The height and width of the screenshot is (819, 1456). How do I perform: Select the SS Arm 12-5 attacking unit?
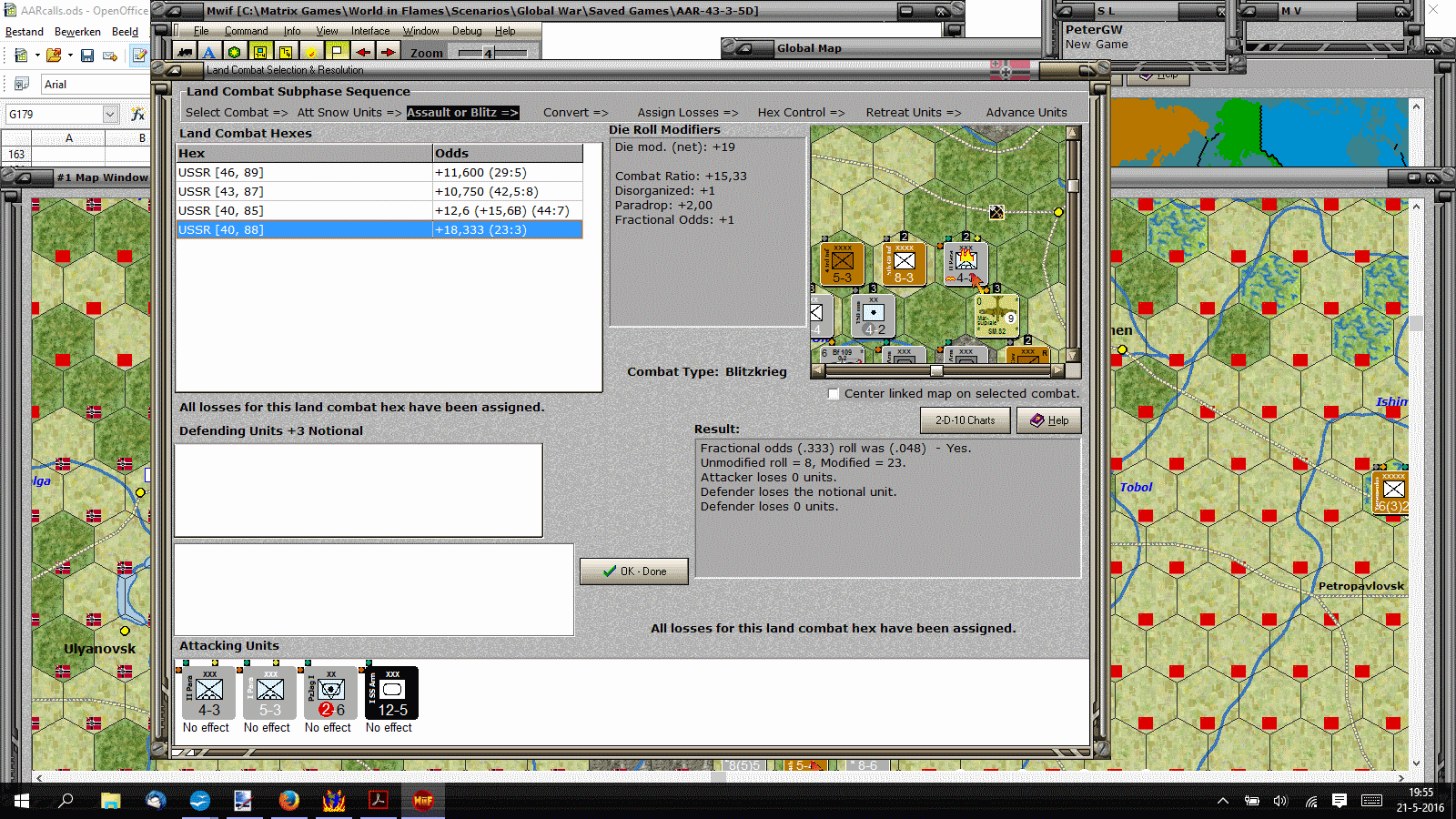click(391, 693)
